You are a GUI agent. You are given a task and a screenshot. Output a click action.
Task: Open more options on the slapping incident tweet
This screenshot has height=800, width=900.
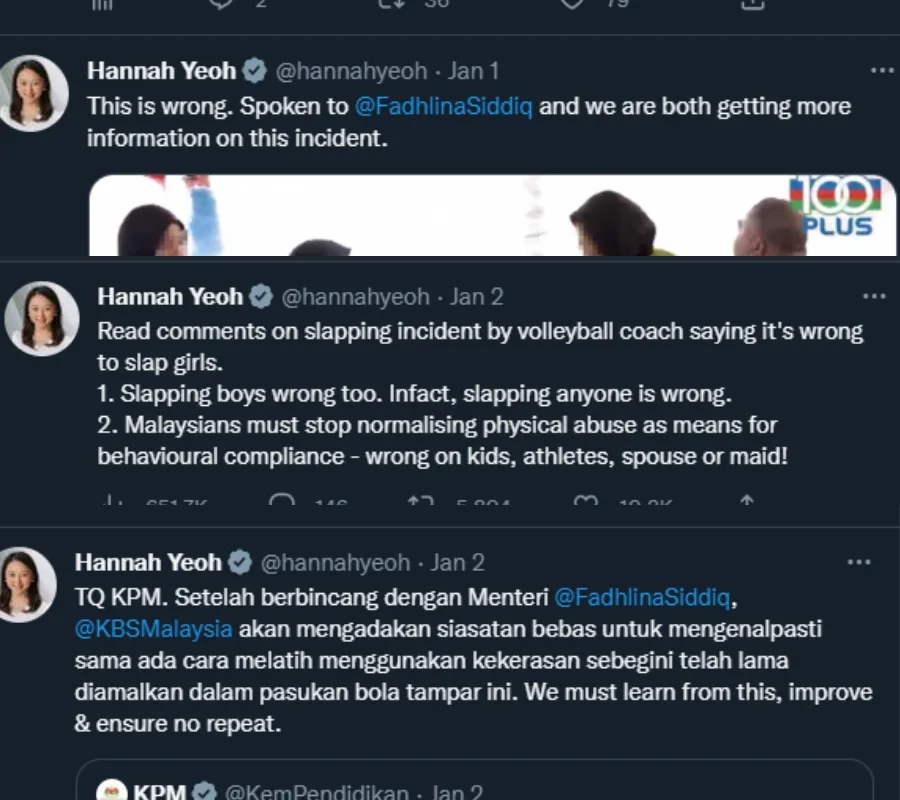[874, 297]
